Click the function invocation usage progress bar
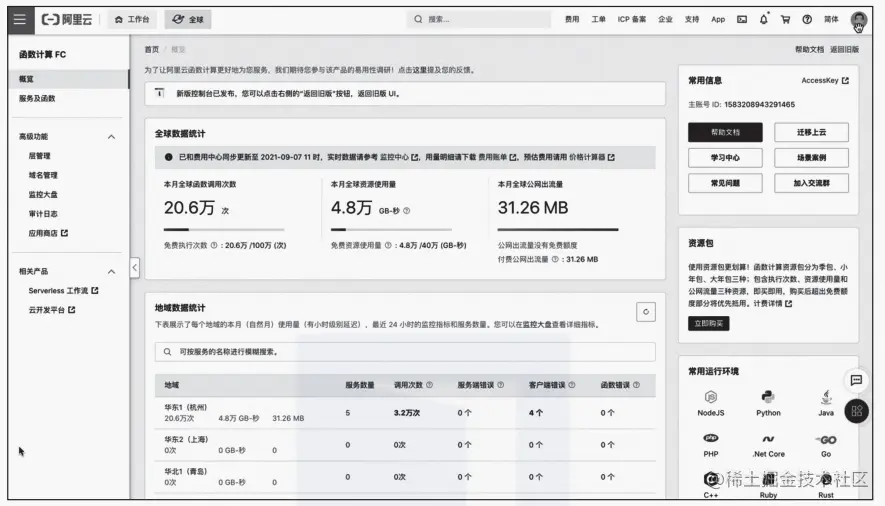 pos(224,230)
